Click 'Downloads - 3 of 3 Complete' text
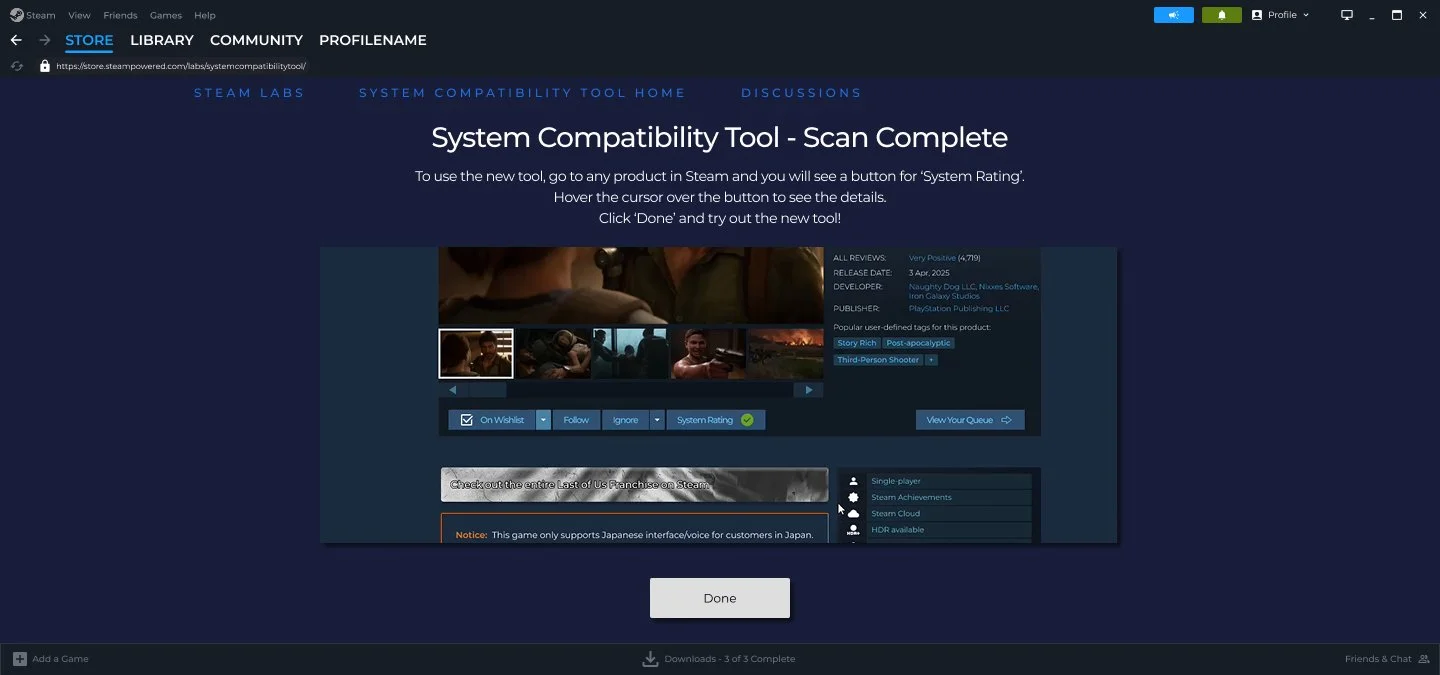Viewport: 1440px width, 675px height. 730,659
